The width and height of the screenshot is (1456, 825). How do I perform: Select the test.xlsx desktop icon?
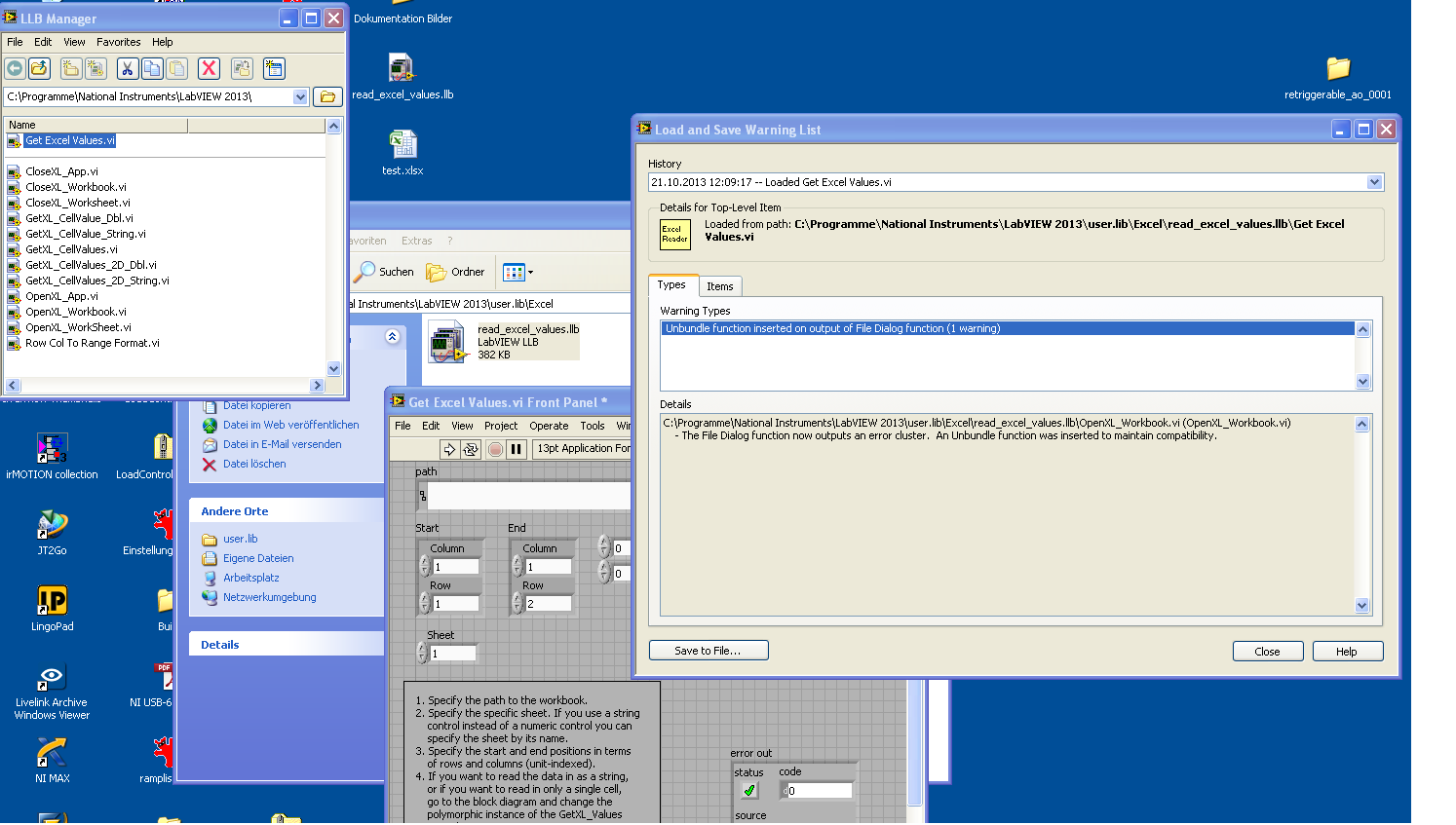point(402,153)
